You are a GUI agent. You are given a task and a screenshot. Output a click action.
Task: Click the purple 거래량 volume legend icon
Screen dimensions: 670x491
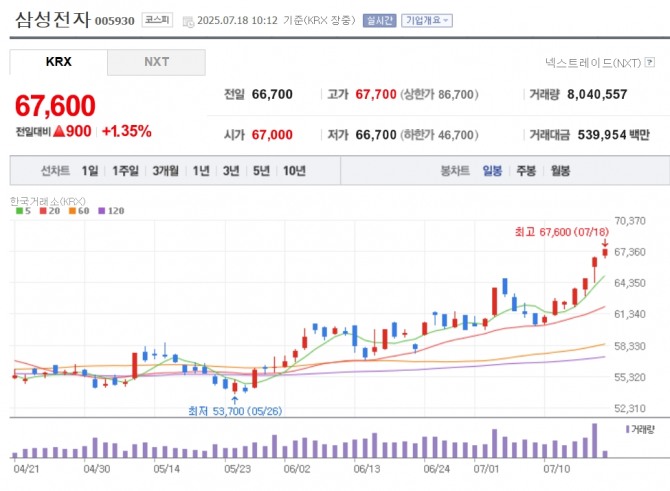pos(628,428)
